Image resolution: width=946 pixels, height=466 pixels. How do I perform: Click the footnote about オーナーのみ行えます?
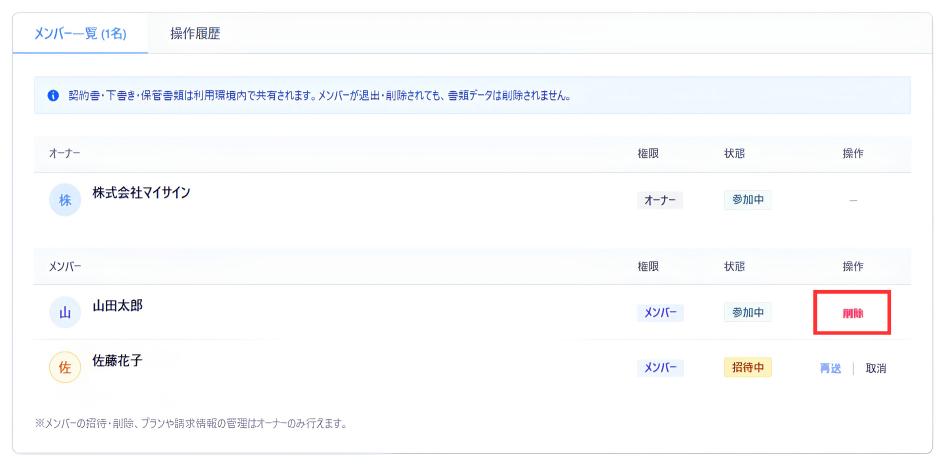pyautogui.click(x=191, y=423)
